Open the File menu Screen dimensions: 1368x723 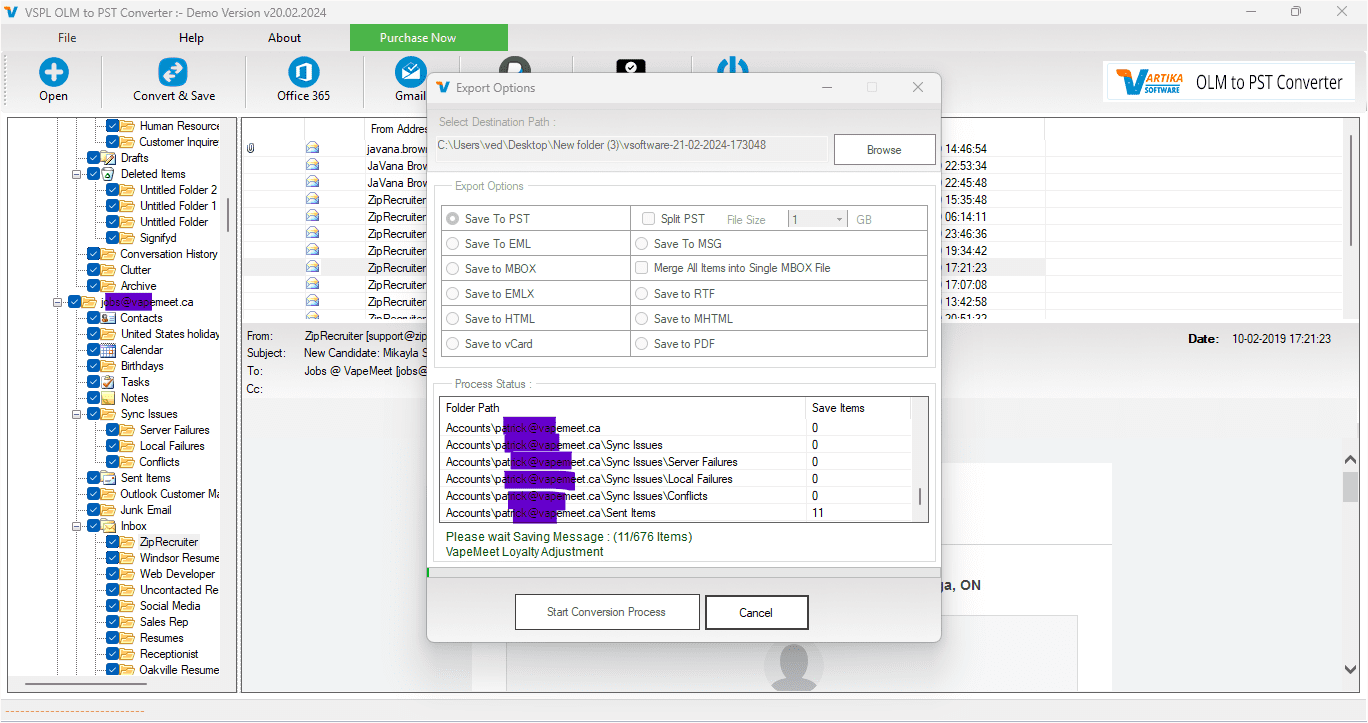click(67, 38)
